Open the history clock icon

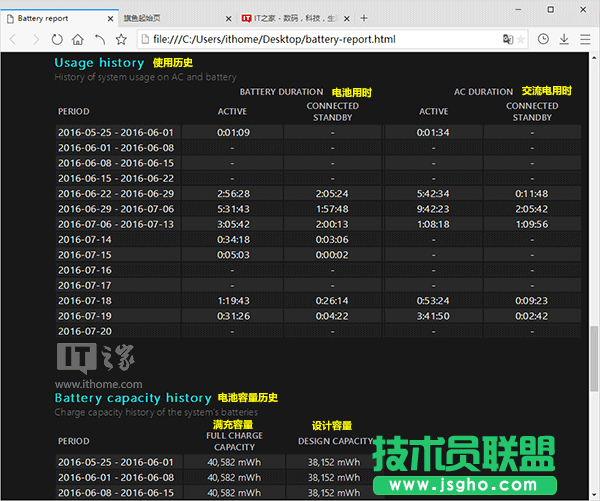[543, 39]
